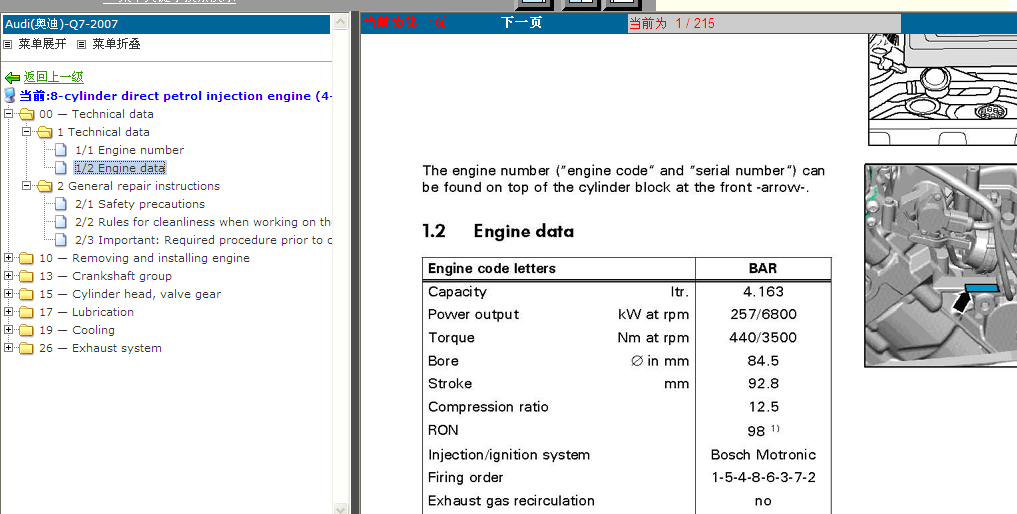Viewport: 1017px width, 514px height.
Task: Open 2/3 Important: Required procedure entry
Action: click(x=203, y=240)
